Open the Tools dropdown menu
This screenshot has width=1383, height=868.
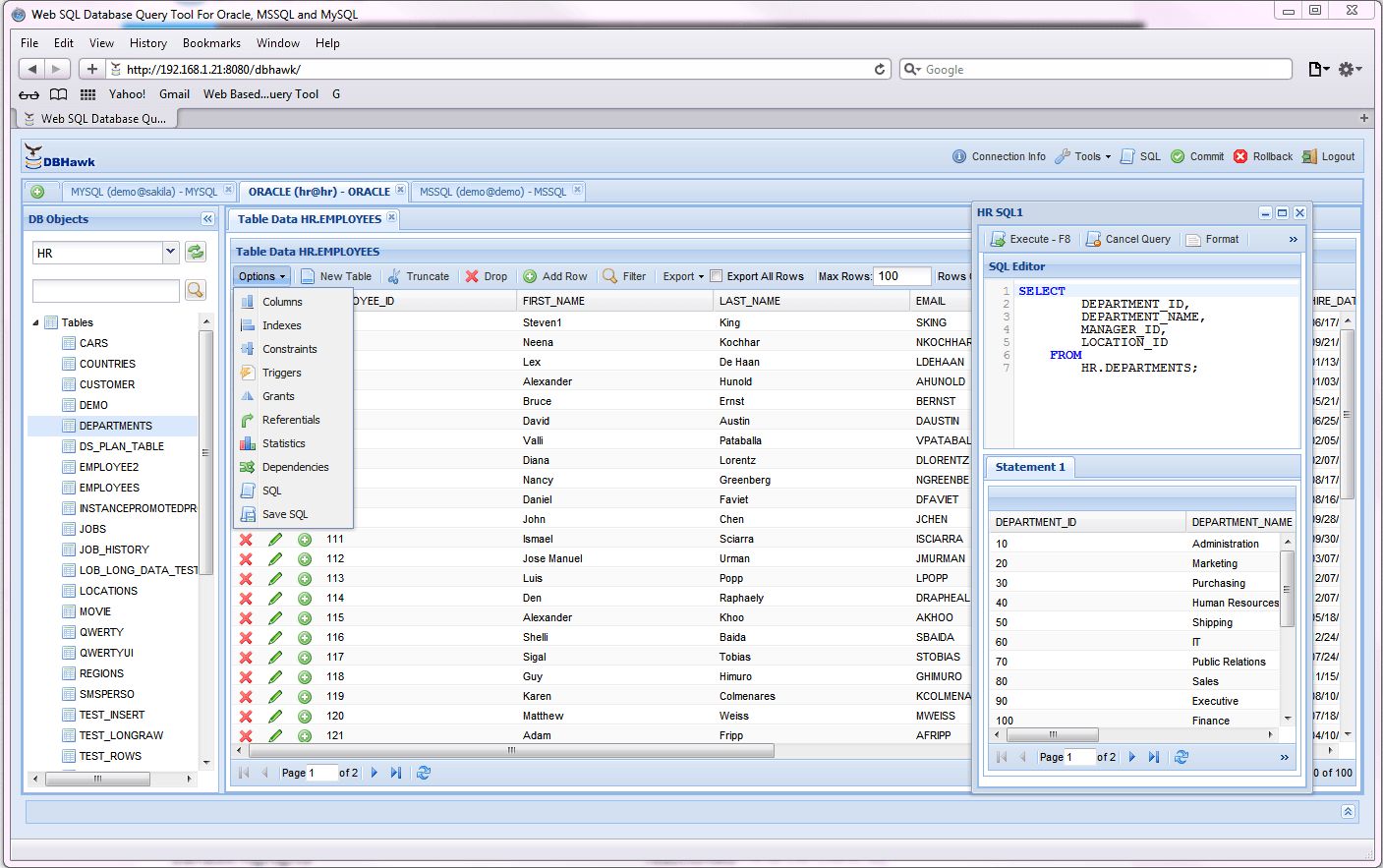point(1081,155)
